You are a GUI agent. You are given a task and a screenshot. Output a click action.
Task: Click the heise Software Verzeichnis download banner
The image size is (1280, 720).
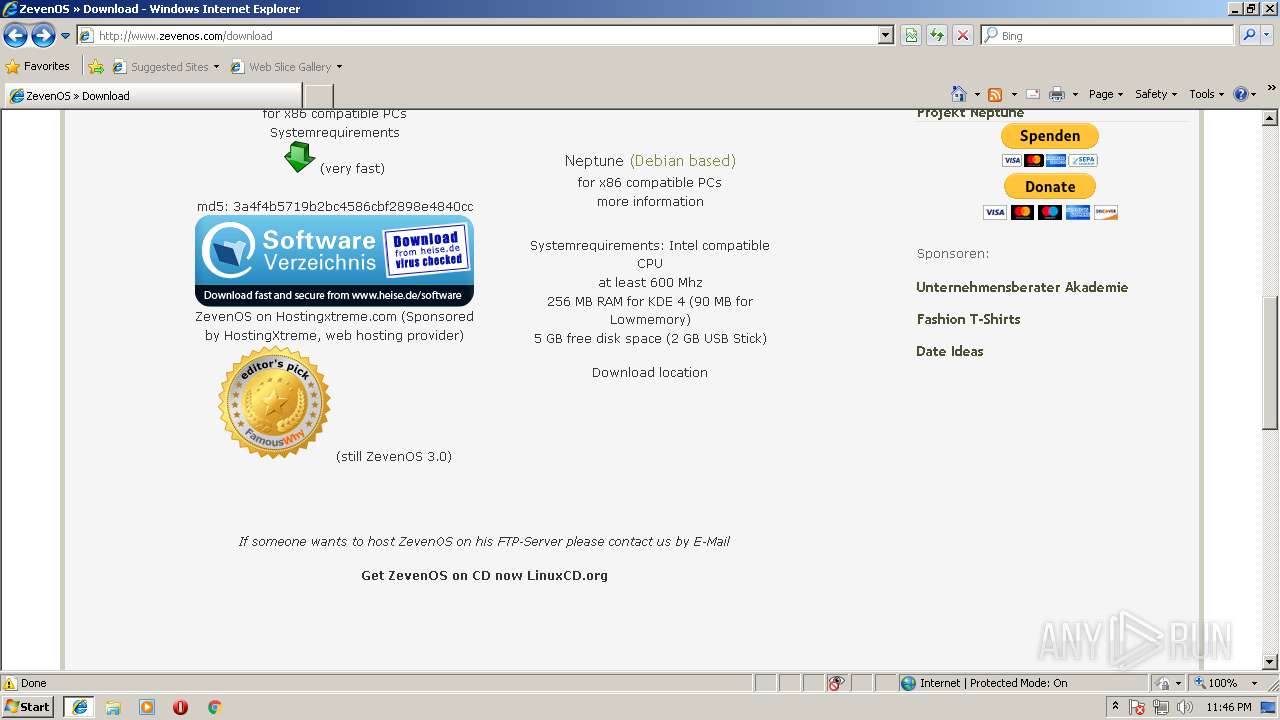(334, 261)
